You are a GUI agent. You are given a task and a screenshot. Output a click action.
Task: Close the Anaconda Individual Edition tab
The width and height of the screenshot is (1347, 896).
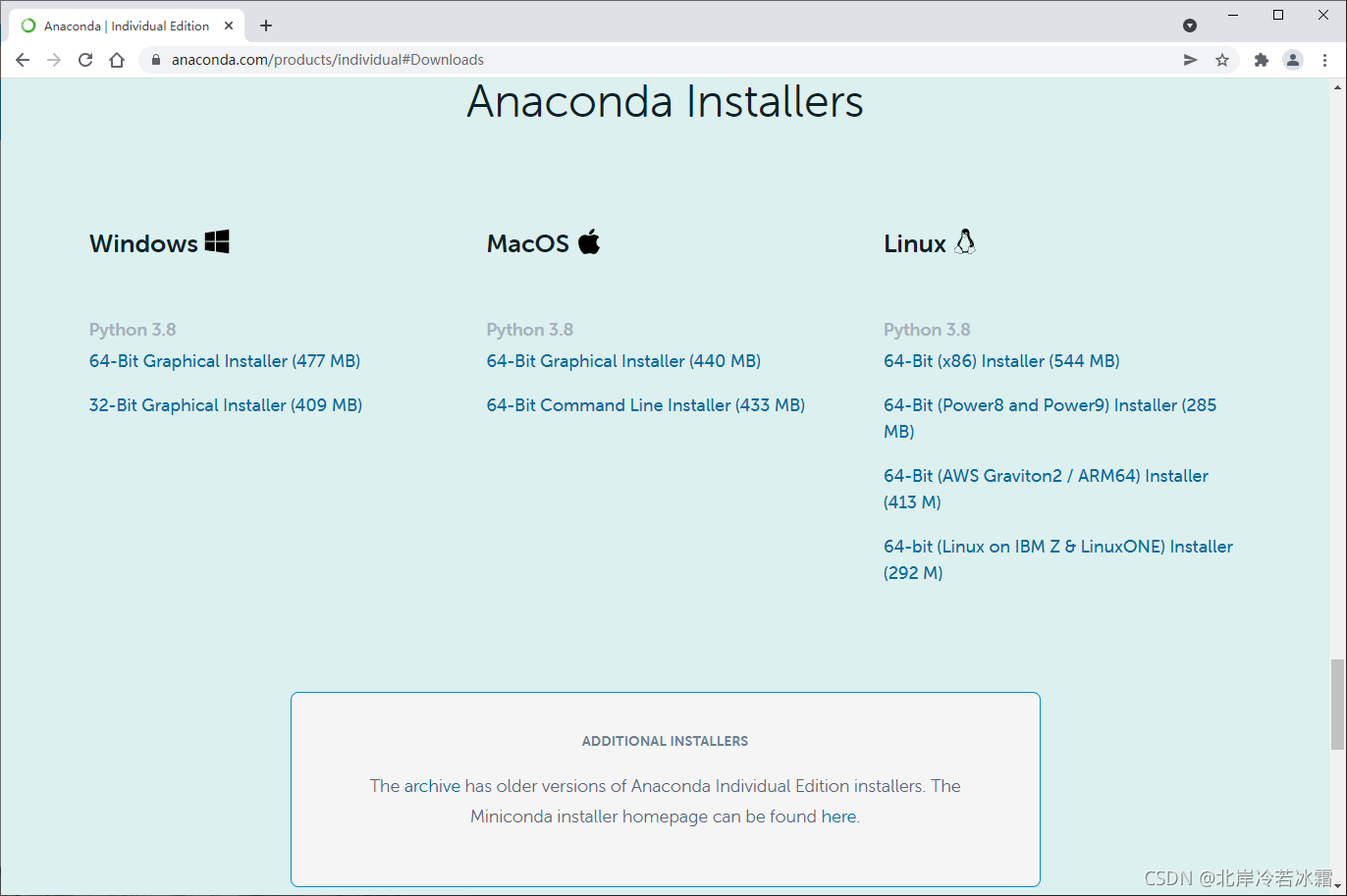[228, 26]
